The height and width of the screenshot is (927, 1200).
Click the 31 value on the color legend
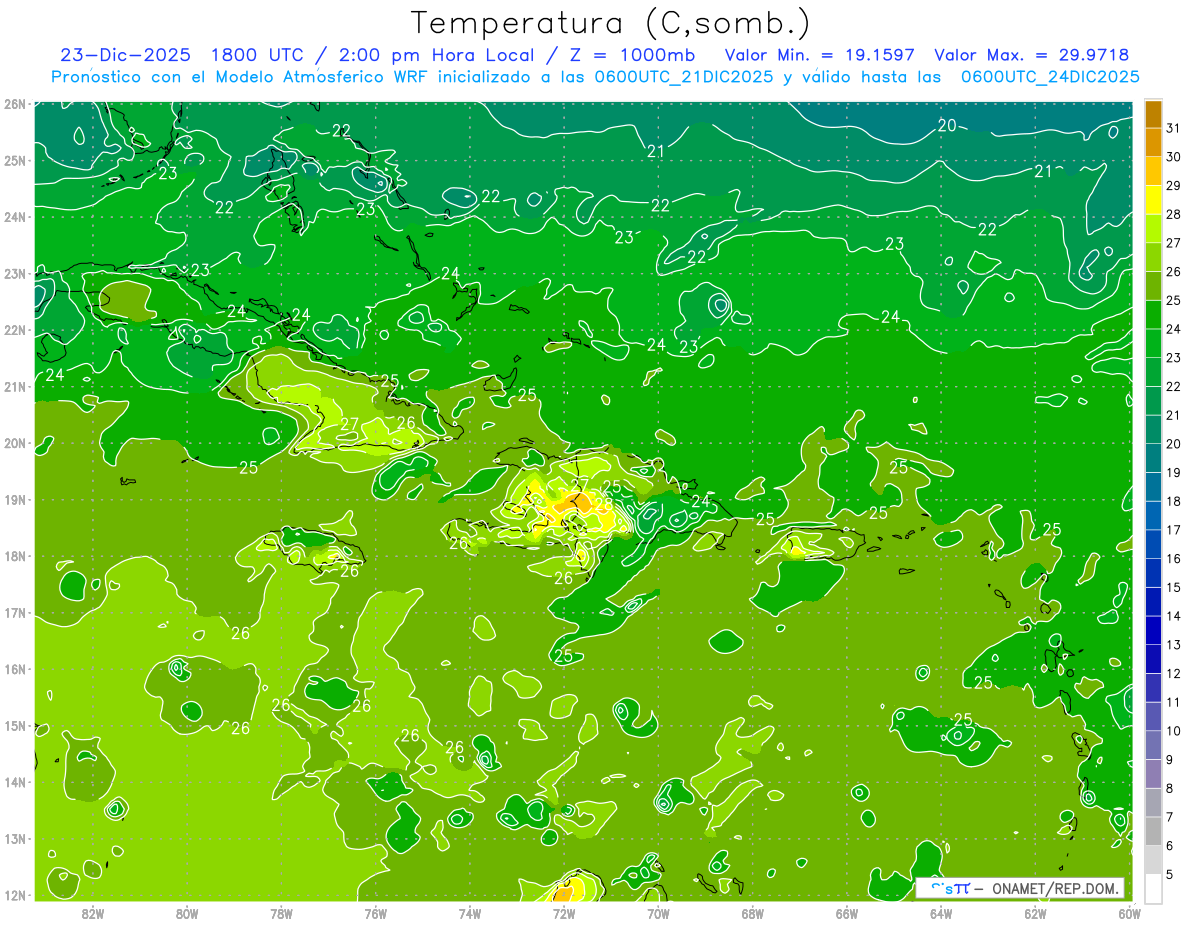tap(1174, 127)
